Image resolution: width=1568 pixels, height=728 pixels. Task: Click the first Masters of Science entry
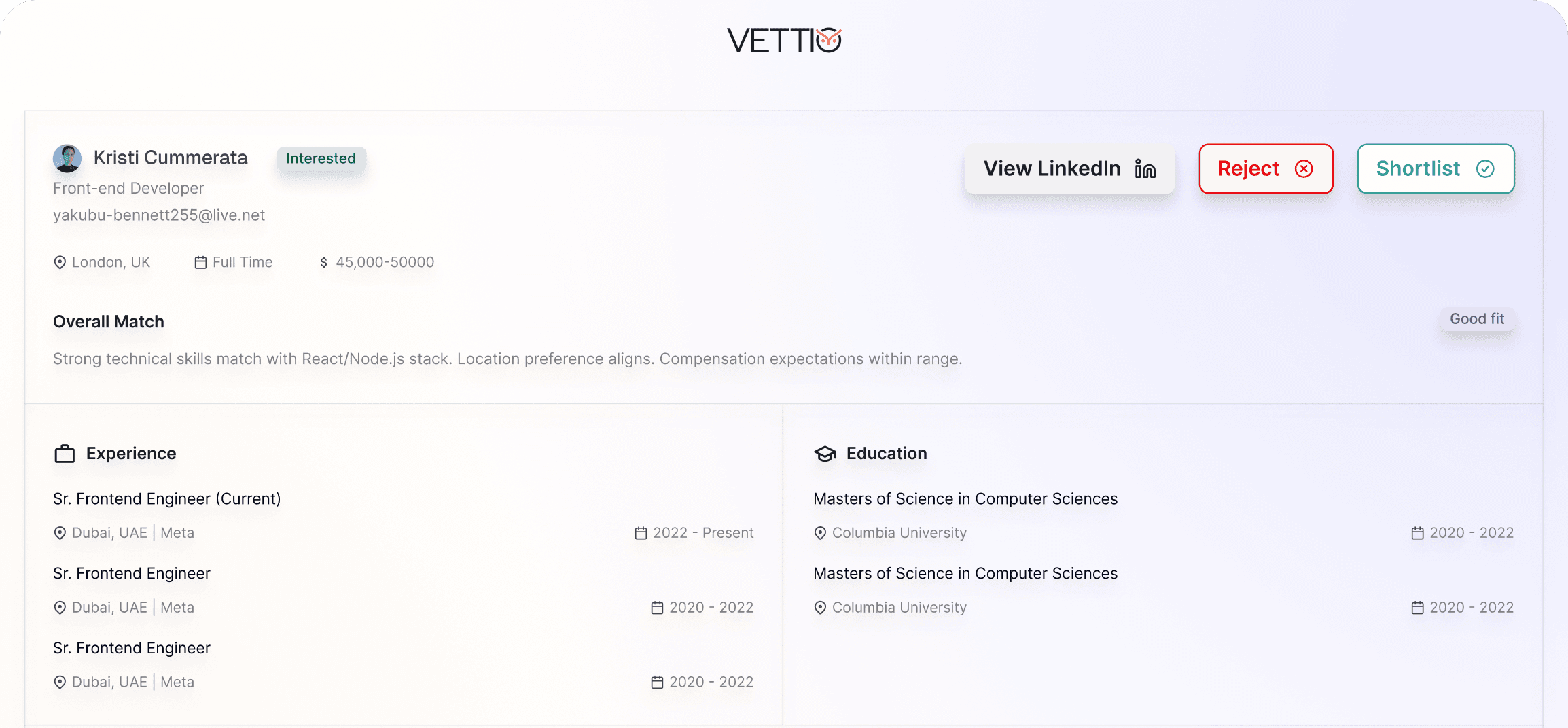click(965, 499)
